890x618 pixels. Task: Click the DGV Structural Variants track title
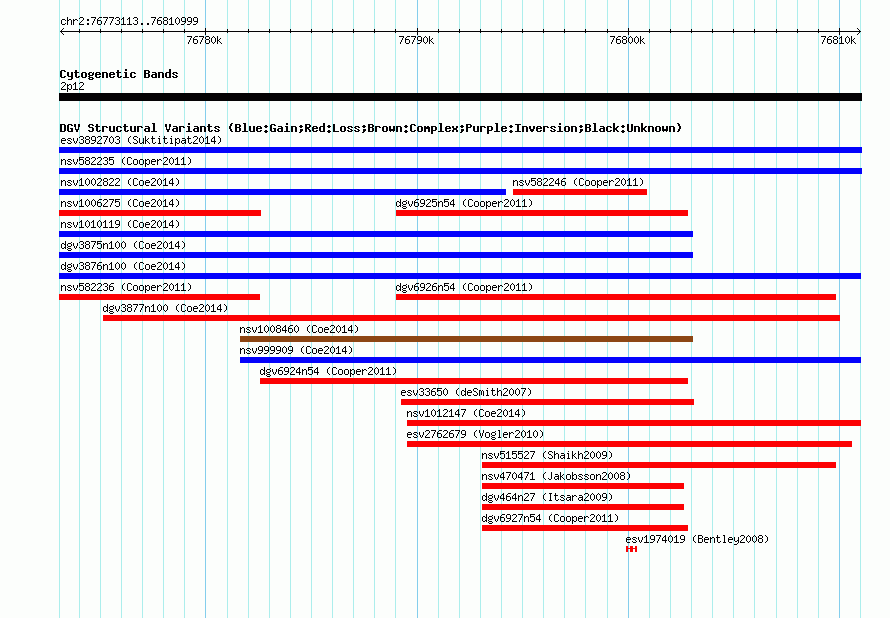point(371,128)
